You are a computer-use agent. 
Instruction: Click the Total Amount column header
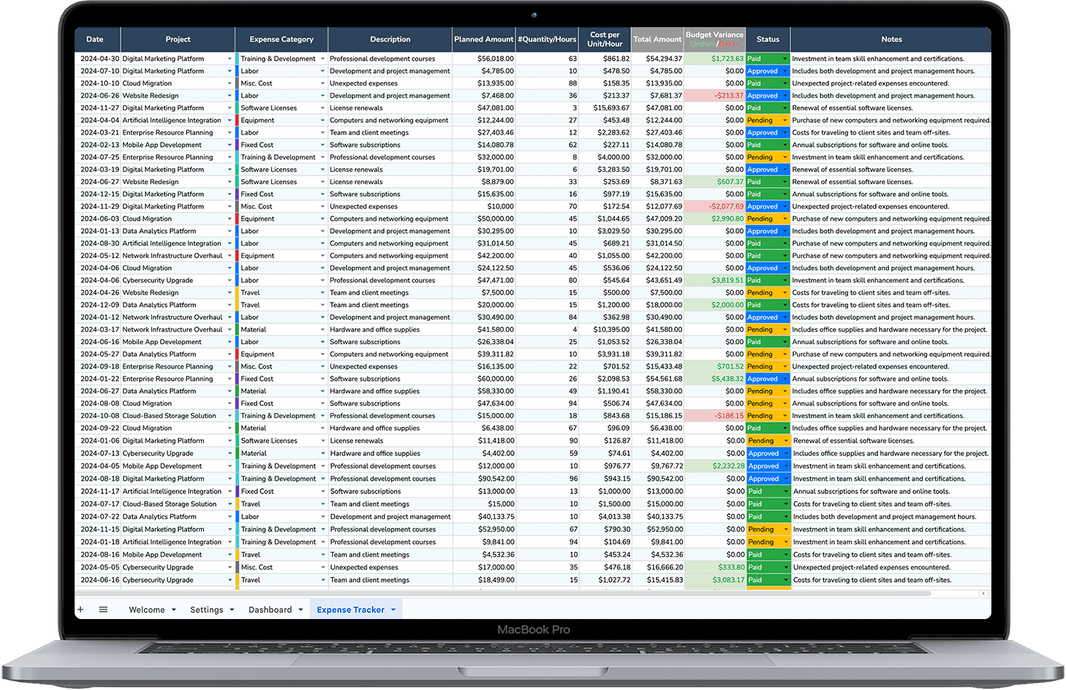[657, 39]
